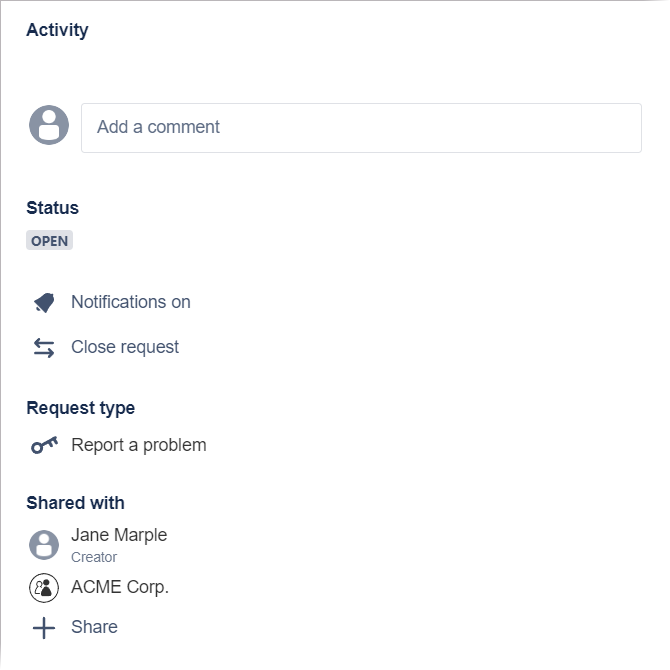Click the Status heading
Viewport: 670px width, 670px height.
pos(52,208)
